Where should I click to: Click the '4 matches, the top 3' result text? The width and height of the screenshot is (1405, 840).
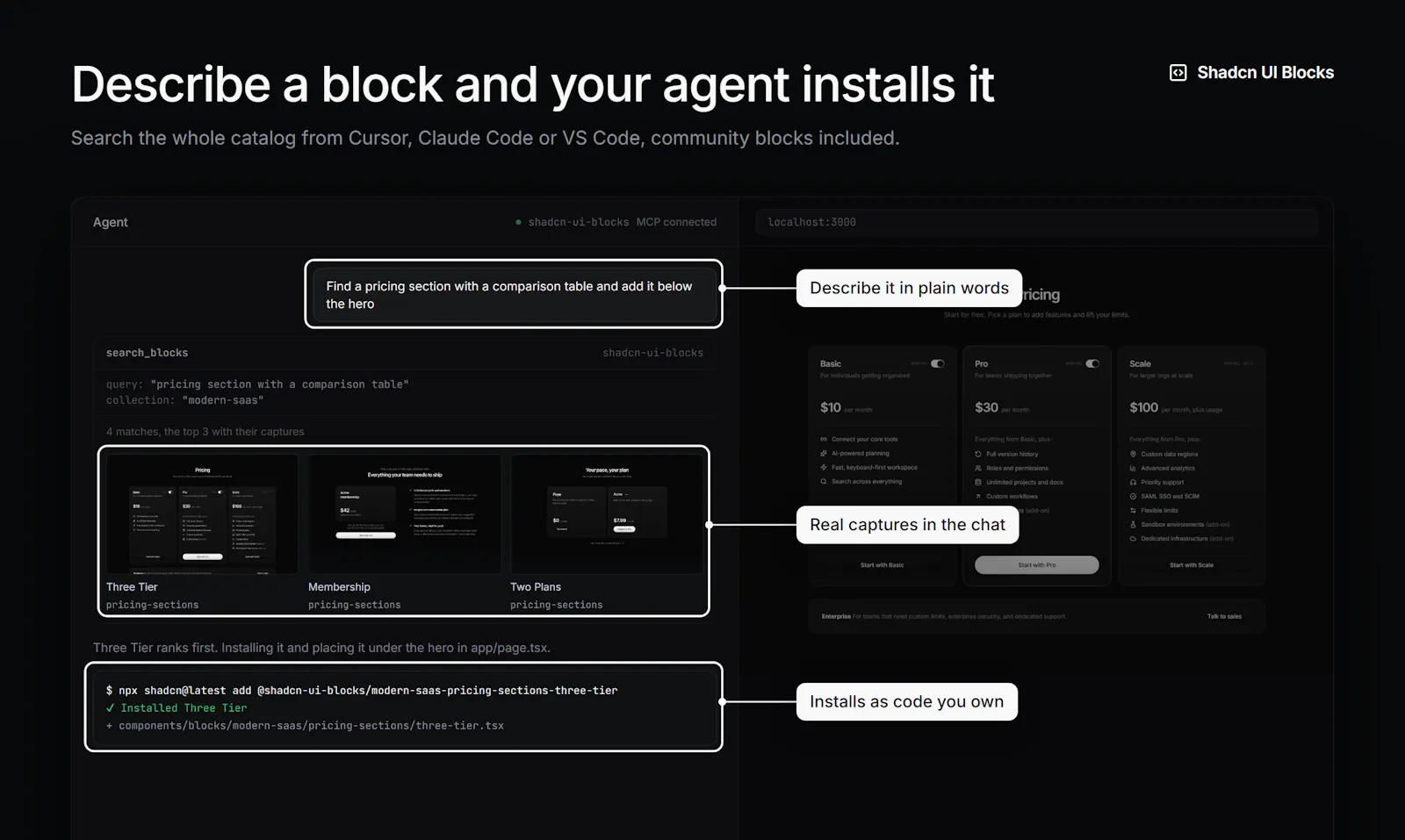205,432
